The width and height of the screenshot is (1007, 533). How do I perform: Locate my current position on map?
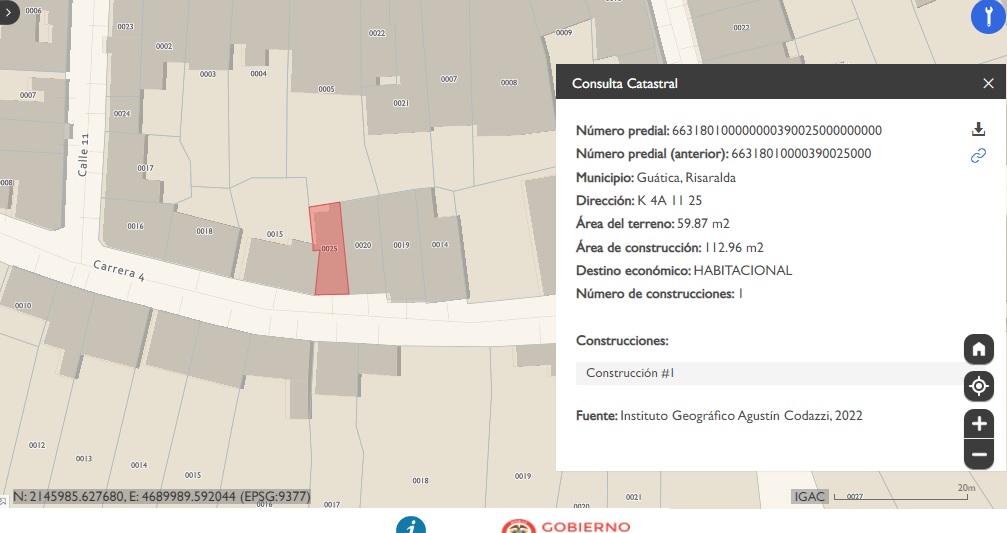click(978, 386)
